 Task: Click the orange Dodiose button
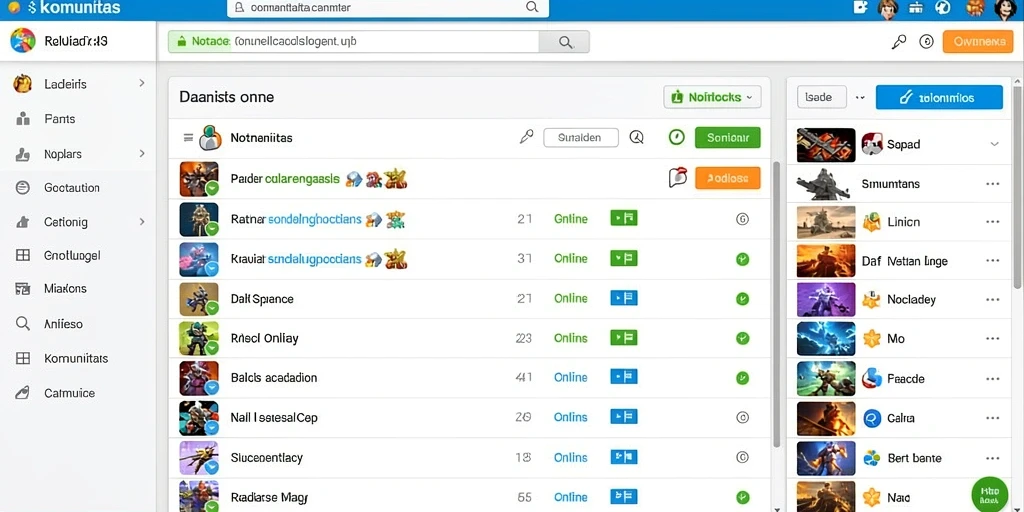tap(728, 178)
